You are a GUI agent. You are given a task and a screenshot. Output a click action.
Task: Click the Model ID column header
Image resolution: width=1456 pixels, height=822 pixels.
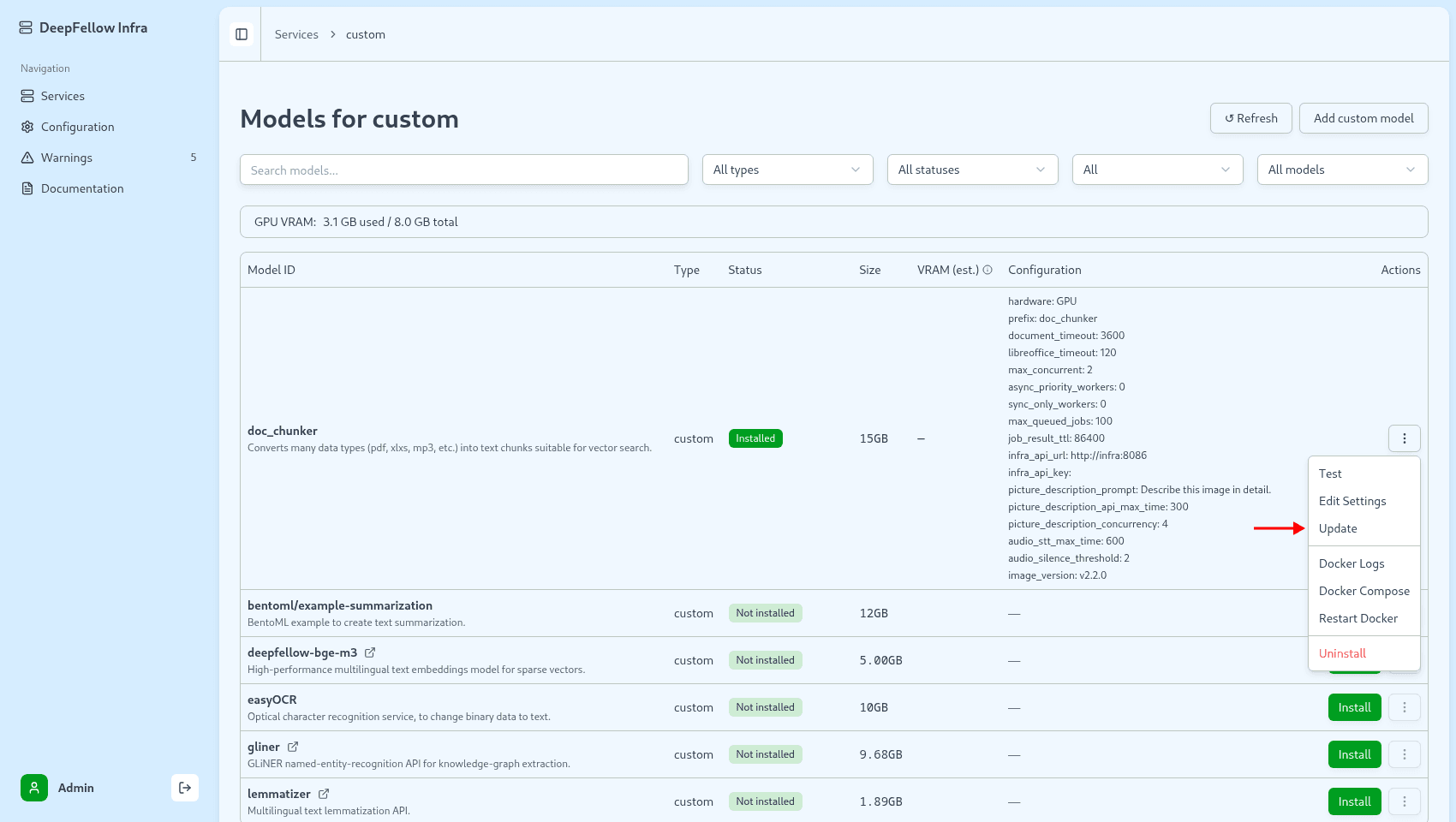click(x=272, y=270)
